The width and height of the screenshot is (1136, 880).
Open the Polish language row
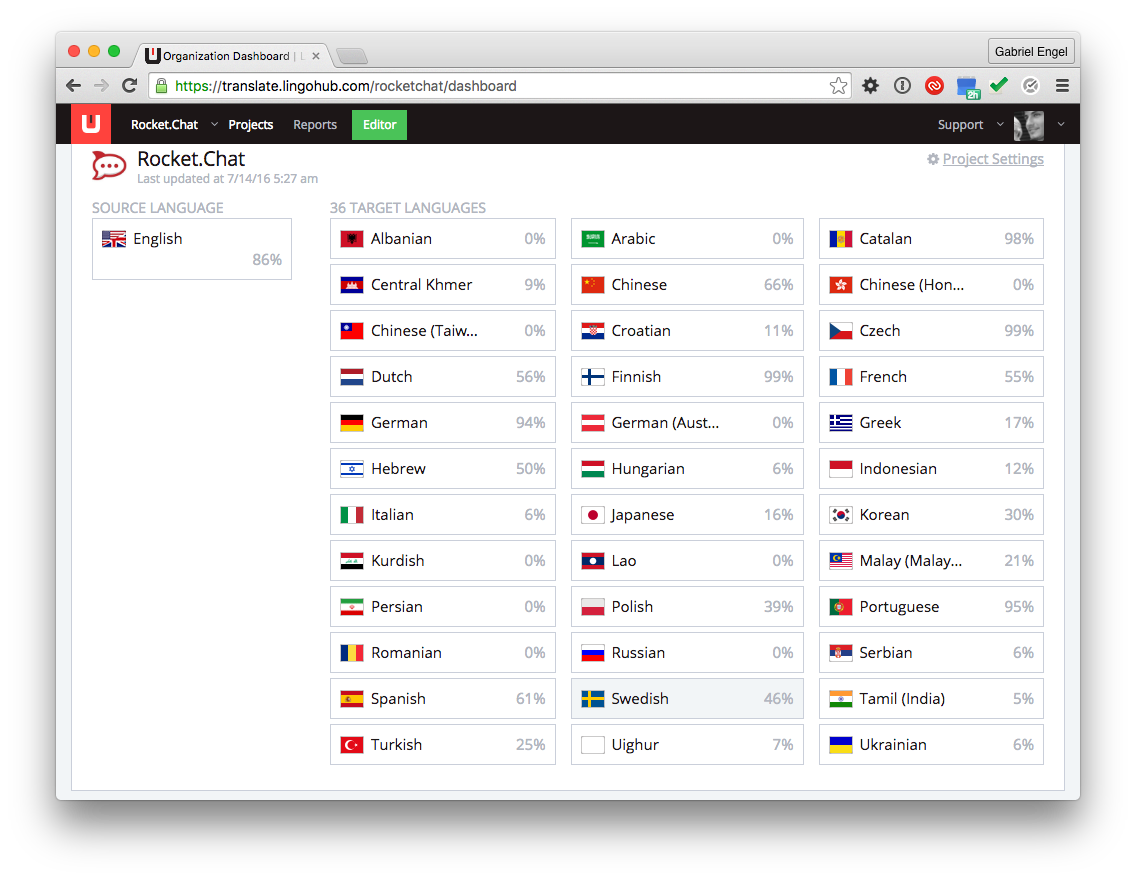click(x=687, y=606)
